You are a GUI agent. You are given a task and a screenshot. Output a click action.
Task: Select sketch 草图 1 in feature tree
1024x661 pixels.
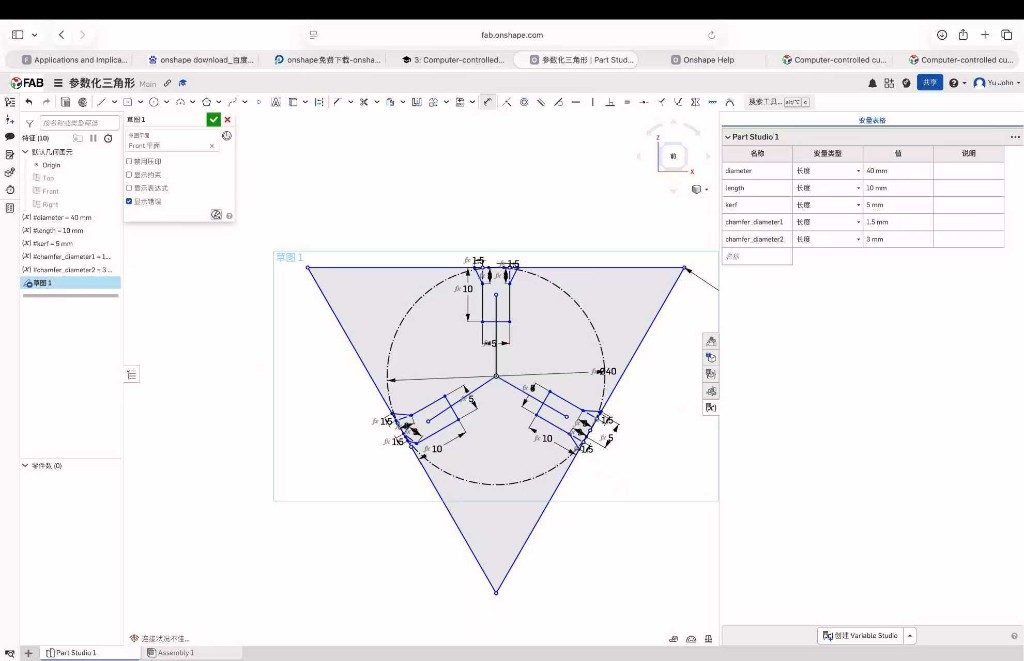71,283
